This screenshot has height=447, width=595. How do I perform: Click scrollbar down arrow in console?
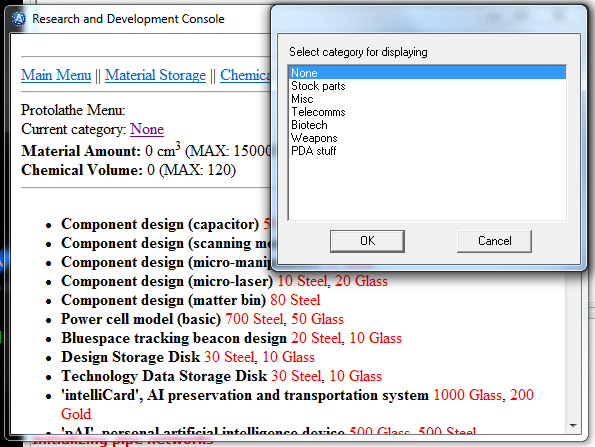[x=573, y=426]
